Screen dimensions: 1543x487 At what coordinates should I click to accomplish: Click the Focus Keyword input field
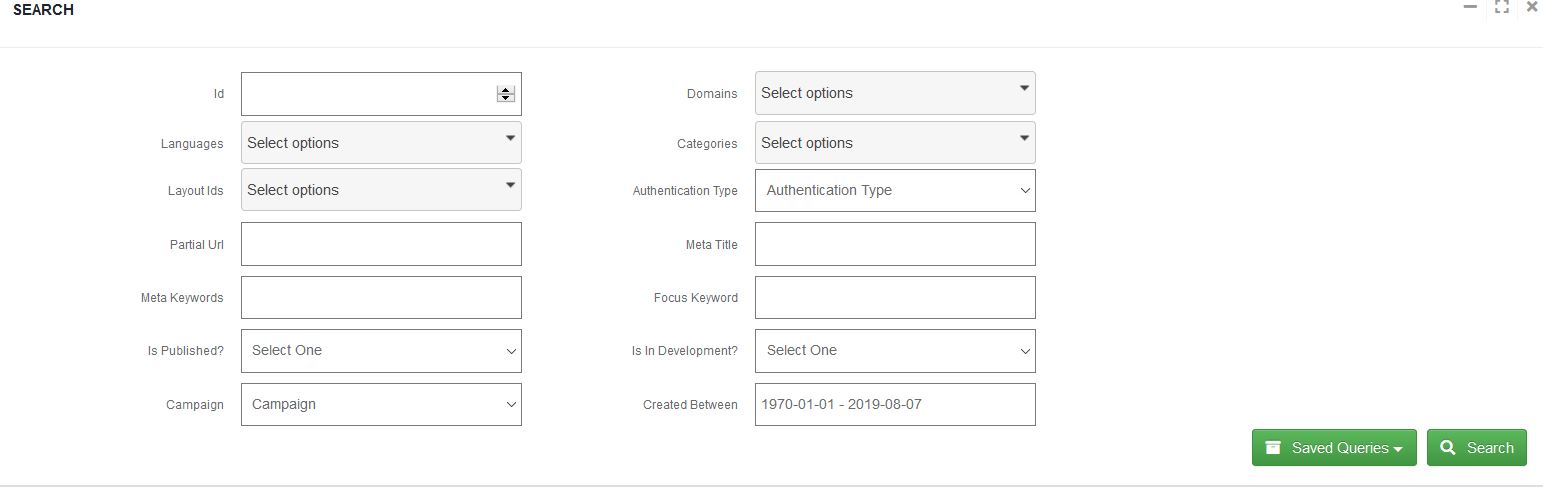click(x=895, y=298)
